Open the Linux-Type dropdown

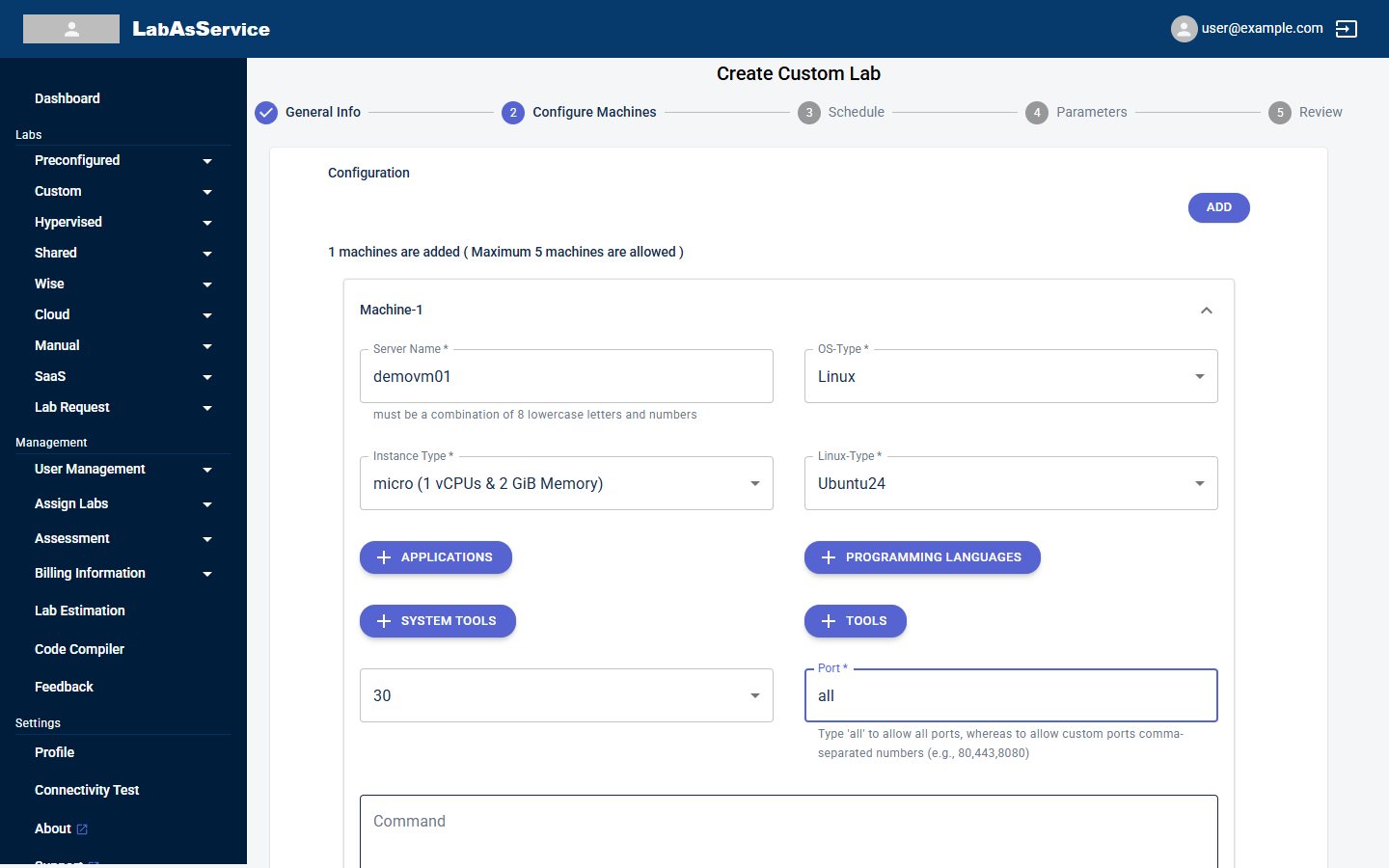[x=1011, y=483]
